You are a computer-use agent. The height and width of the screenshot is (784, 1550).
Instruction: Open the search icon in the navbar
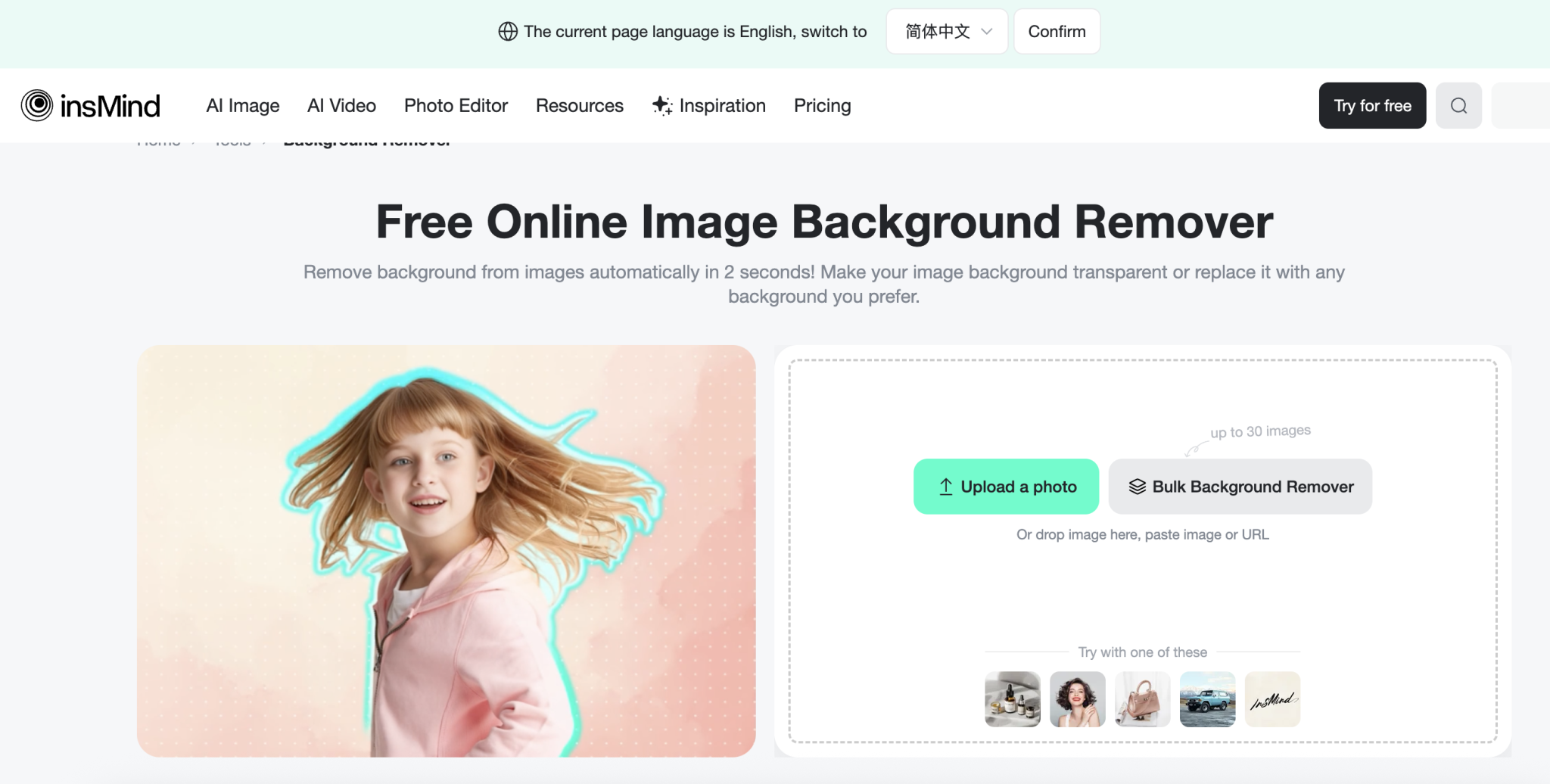tap(1458, 105)
